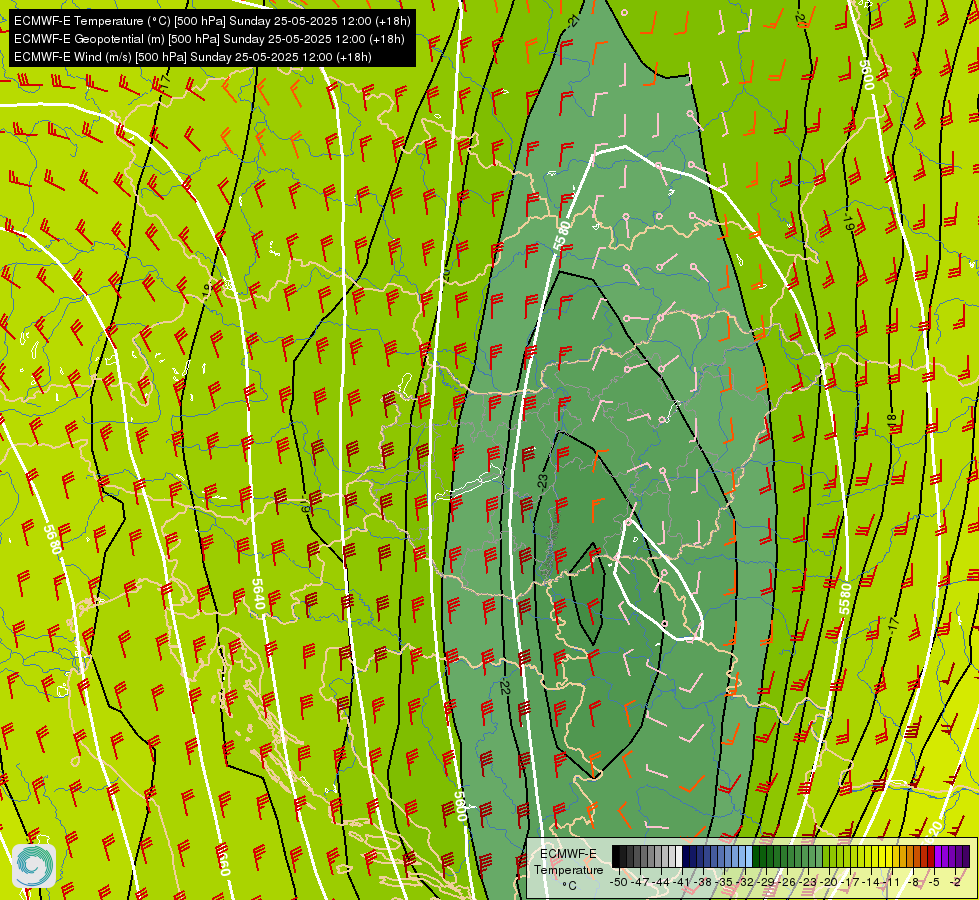The image size is (979, 900).
Task: Click the -23 colorbar tick label
Action: (808, 882)
